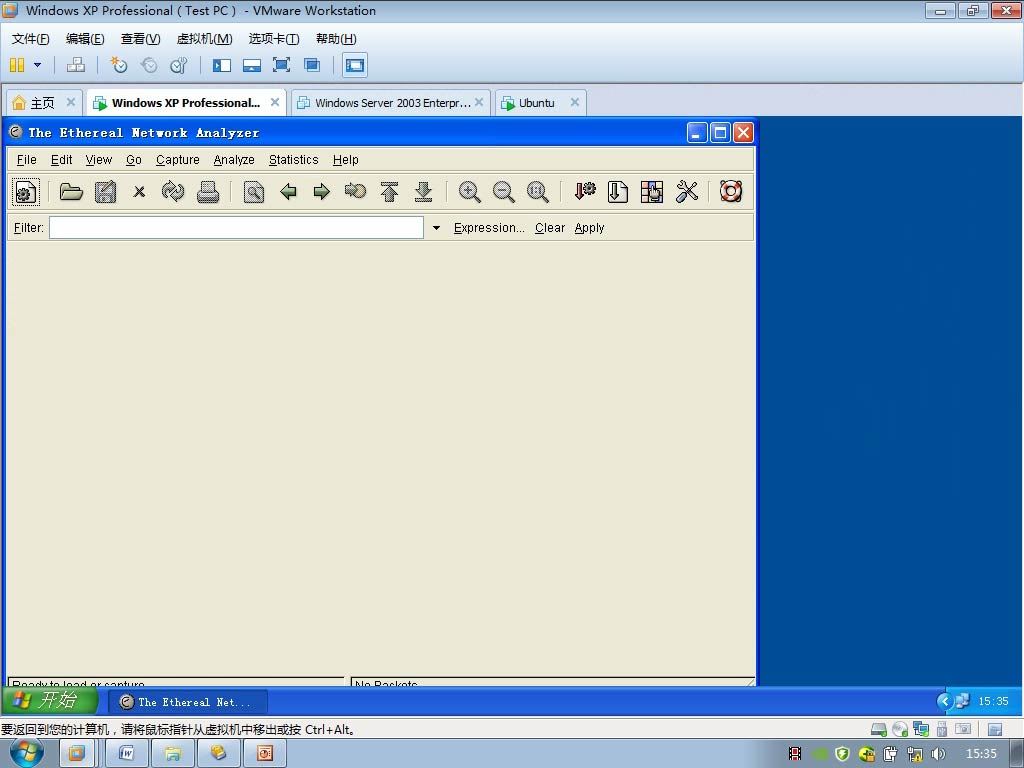The height and width of the screenshot is (768, 1024).
Task: Switch to 主页 home tab
Action: point(42,103)
